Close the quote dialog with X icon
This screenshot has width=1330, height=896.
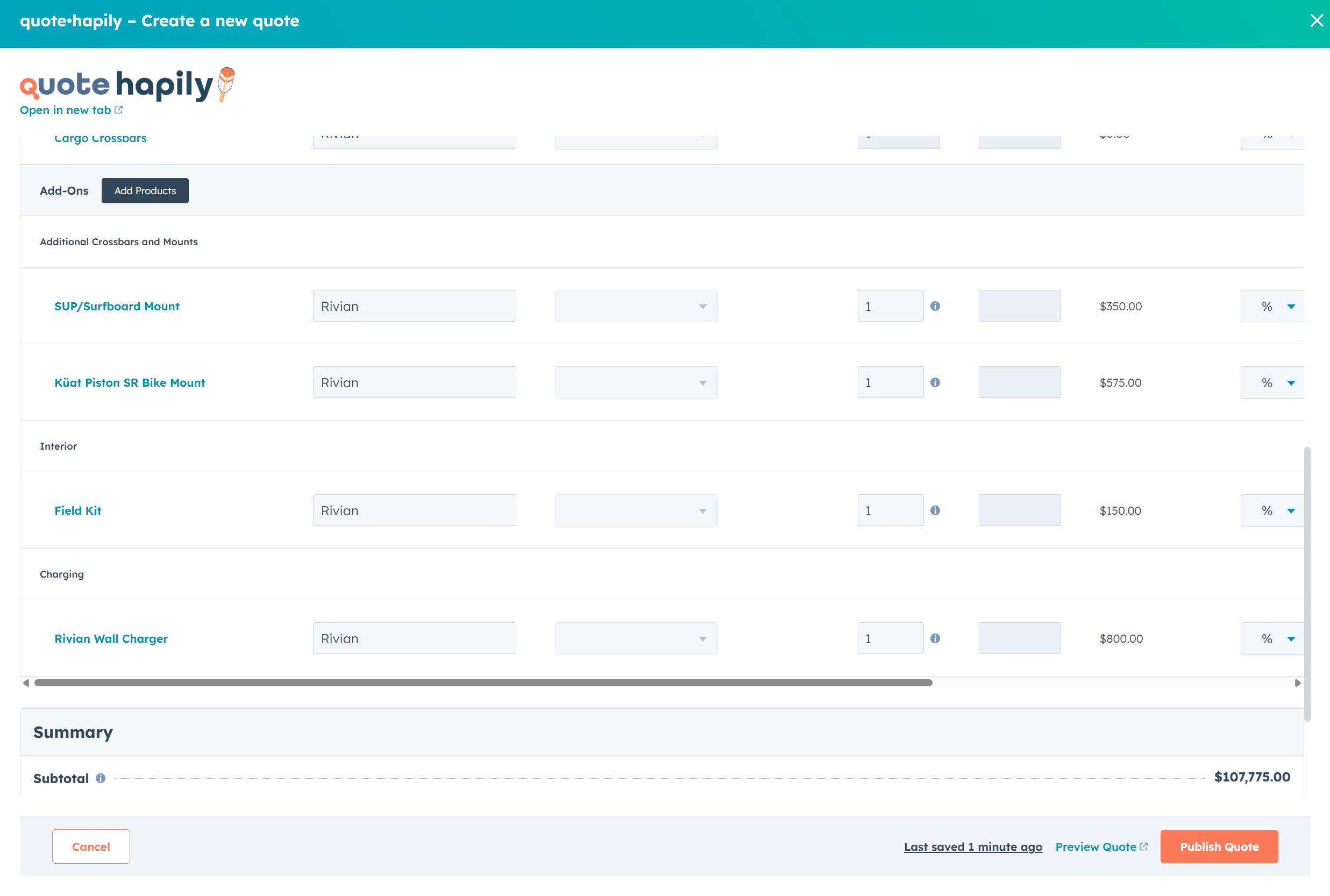tap(1317, 21)
